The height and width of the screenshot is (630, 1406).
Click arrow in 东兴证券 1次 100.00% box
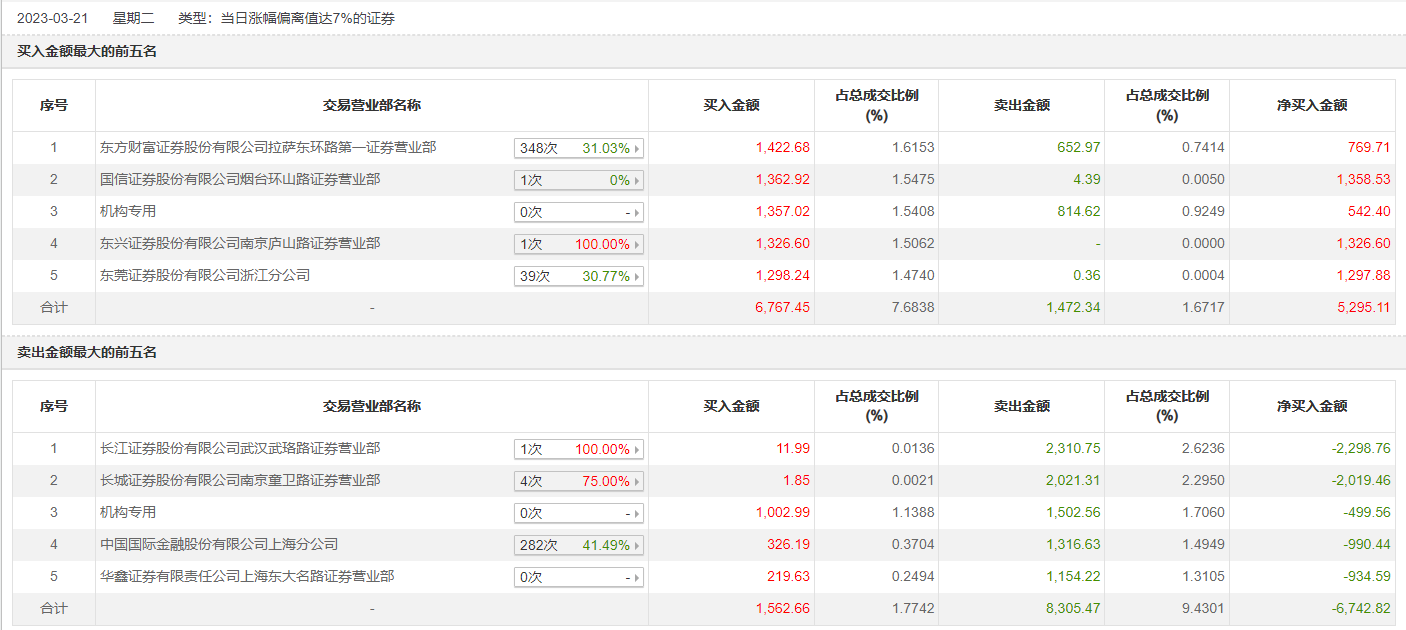tap(637, 244)
